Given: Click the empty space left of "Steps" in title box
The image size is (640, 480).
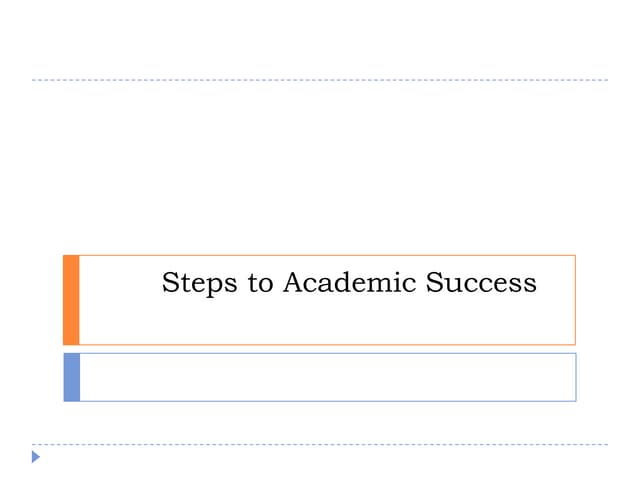Looking at the screenshot, I should click(120, 284).
